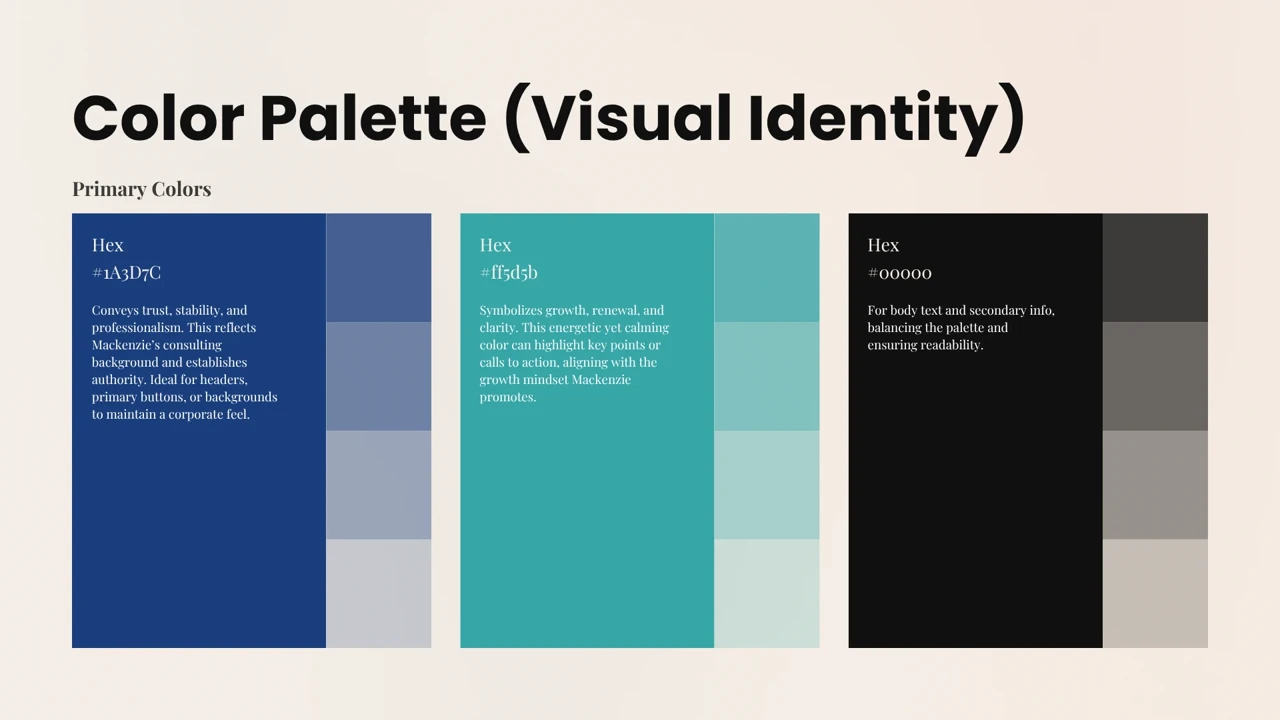Click the main blue #1A3D7C color block
The image size is (1280, 720).
[x=199, y=430]
